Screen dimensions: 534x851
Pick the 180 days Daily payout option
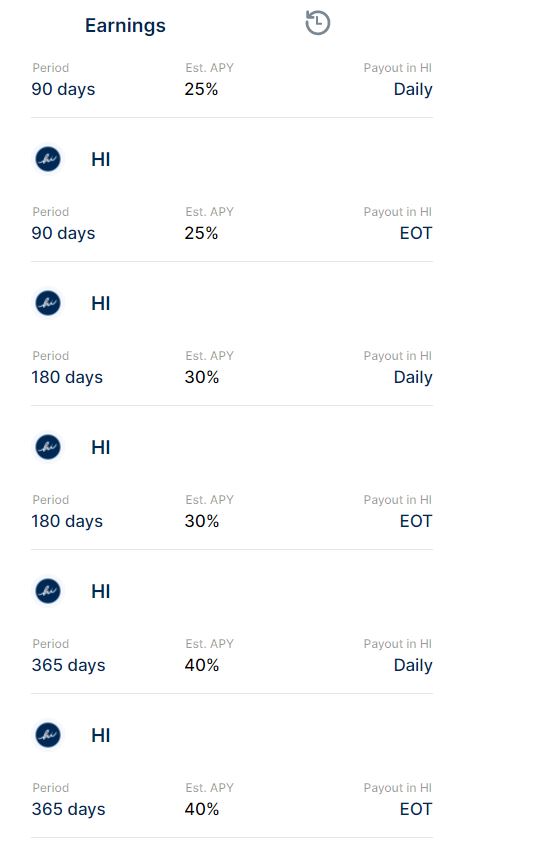pos(232,368)
